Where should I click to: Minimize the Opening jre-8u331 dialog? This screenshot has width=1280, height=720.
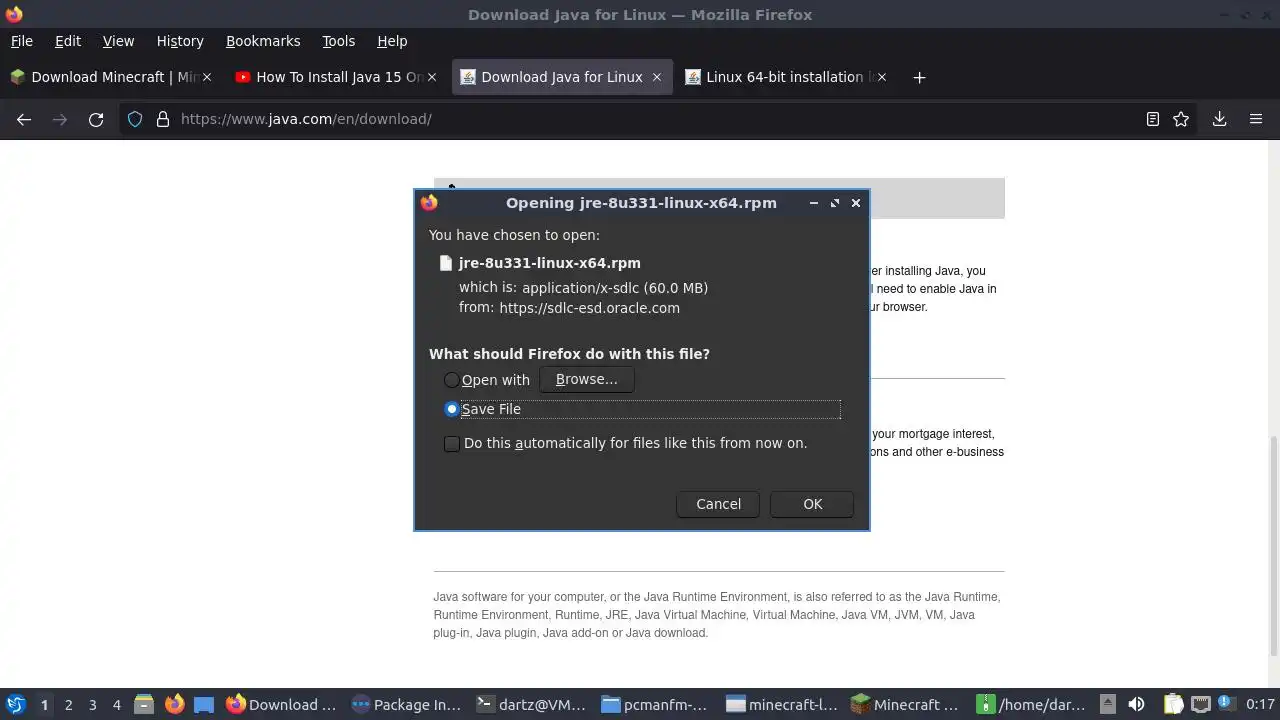(x=814, y=203)
